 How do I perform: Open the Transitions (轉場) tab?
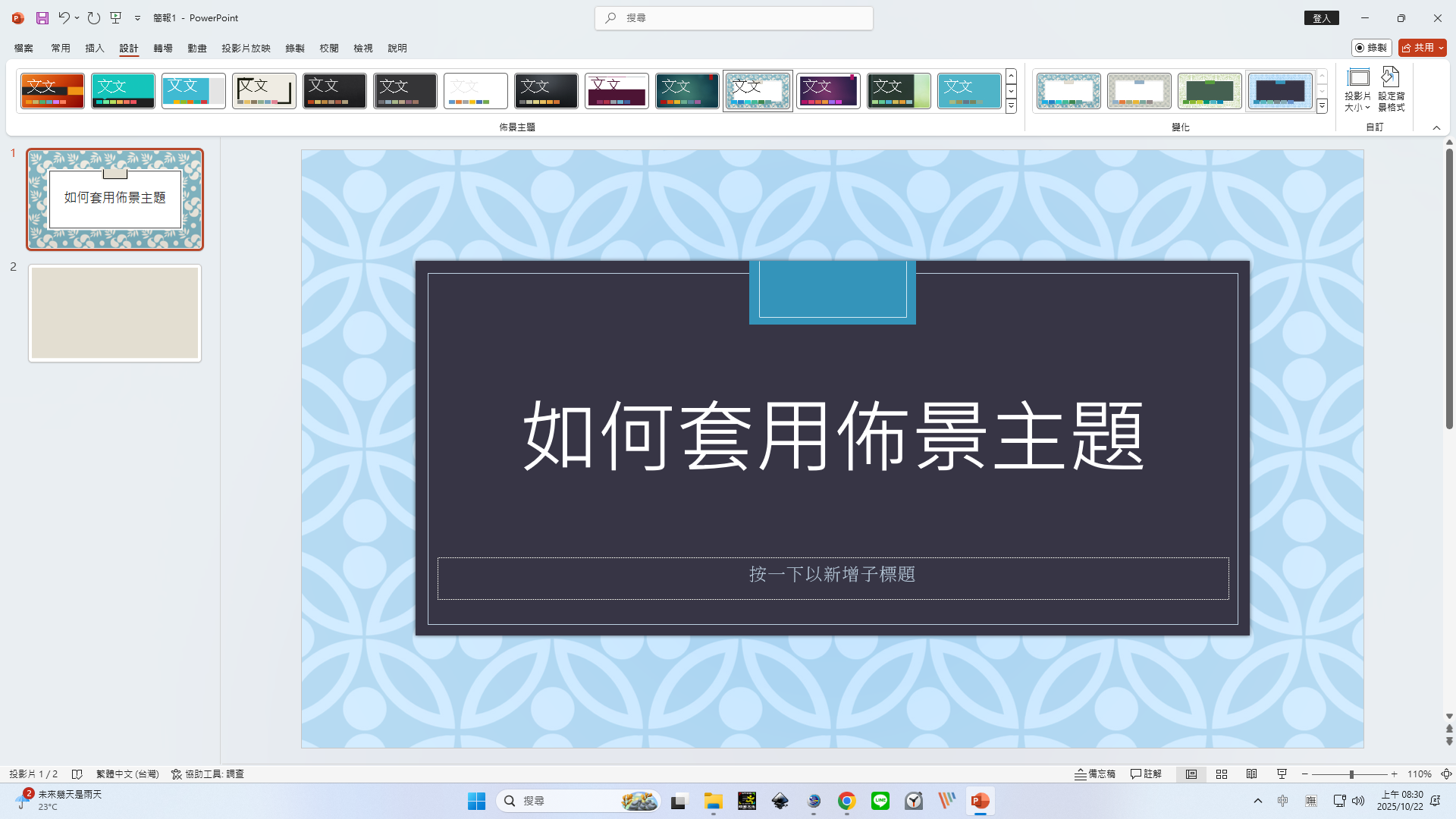[x=162, y=48]
